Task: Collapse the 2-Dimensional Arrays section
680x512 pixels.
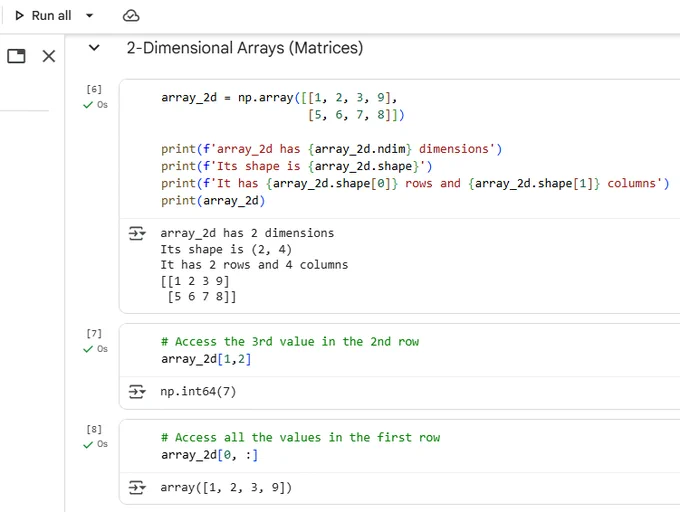Action: click(x=94, y=48)
